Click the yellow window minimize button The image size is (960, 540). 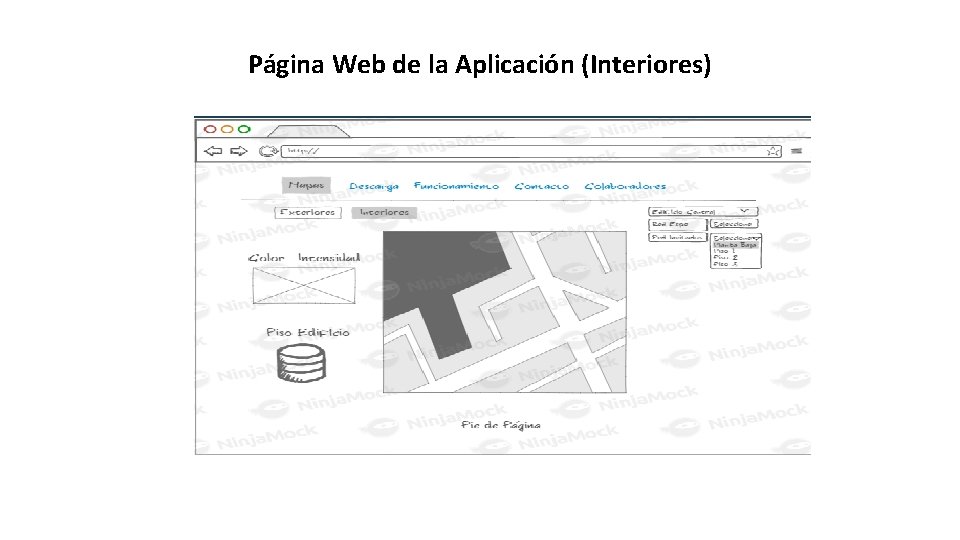[x=227, y=129]
